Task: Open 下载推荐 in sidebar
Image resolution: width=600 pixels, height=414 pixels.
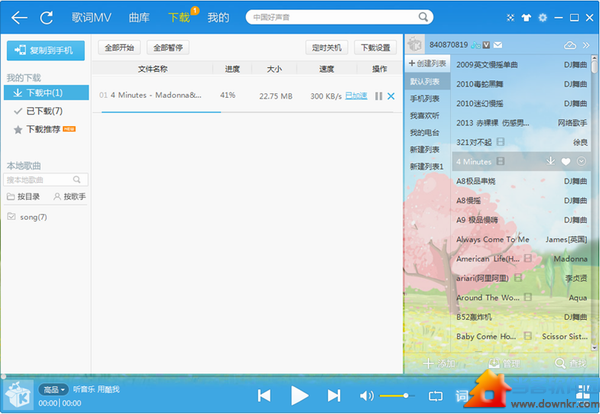Action: (x=46, y=129)
